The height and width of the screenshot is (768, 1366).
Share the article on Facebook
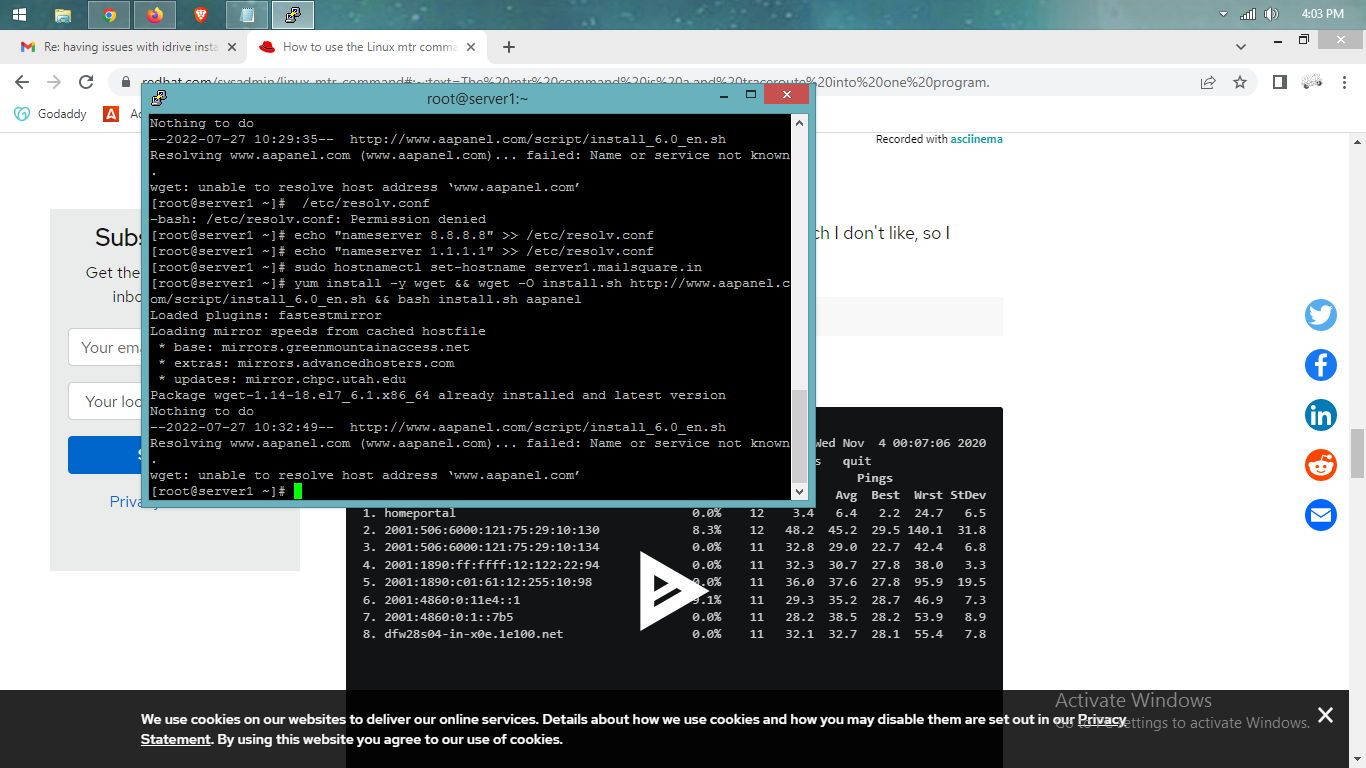(x=1321, y=365)
